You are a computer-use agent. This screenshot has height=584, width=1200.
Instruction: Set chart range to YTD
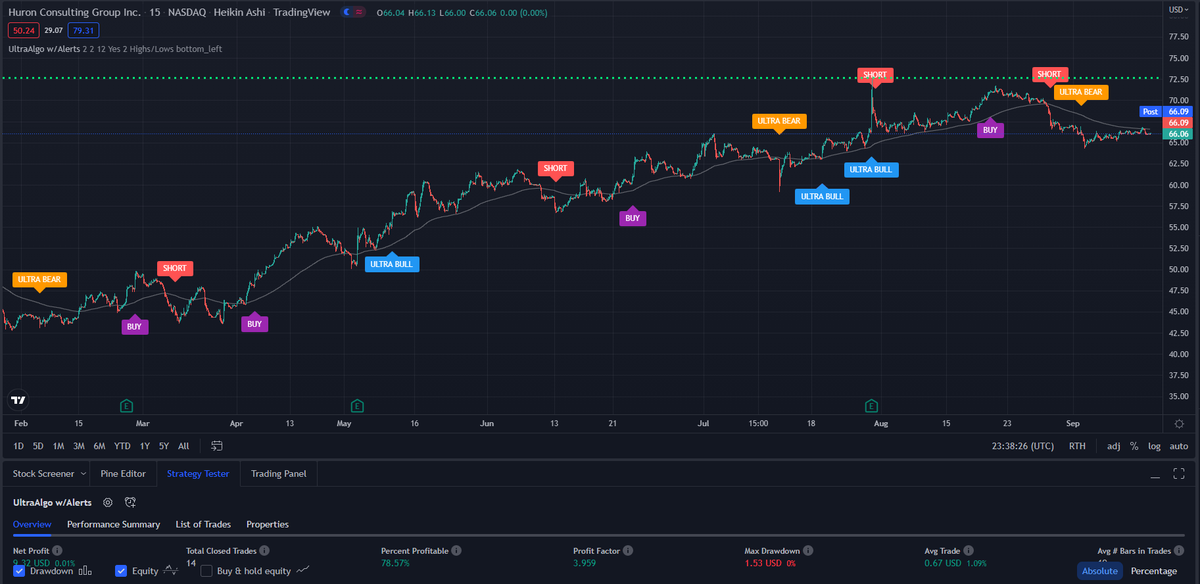122,446
